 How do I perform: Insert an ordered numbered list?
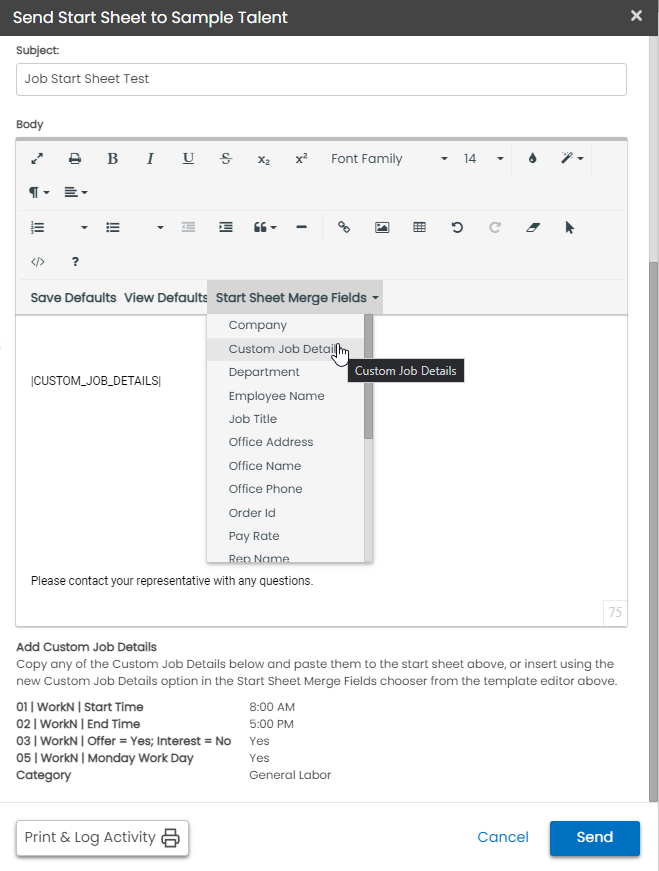click(37, 227)
